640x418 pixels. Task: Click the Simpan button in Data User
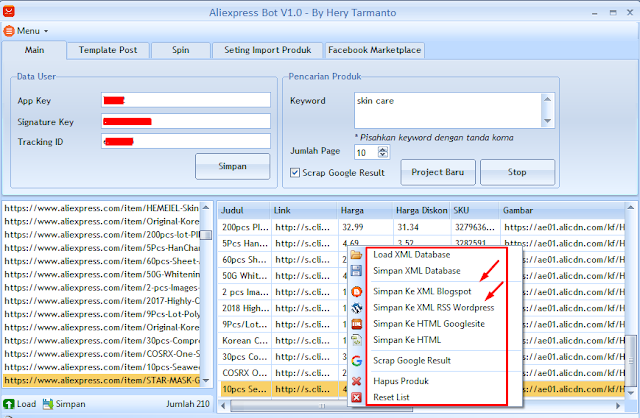233,166
